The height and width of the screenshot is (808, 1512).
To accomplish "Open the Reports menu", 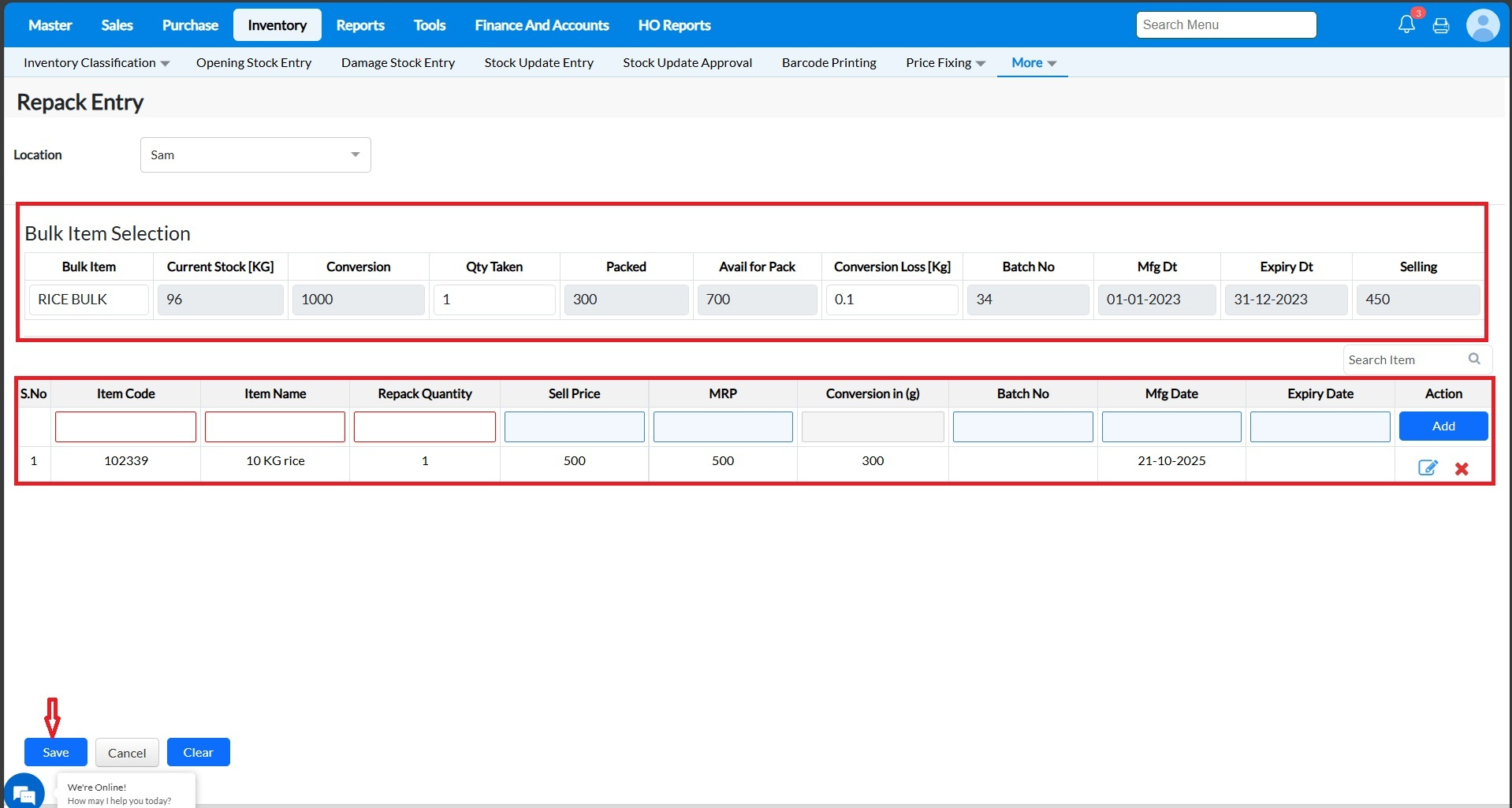I will tap(360, 25).
